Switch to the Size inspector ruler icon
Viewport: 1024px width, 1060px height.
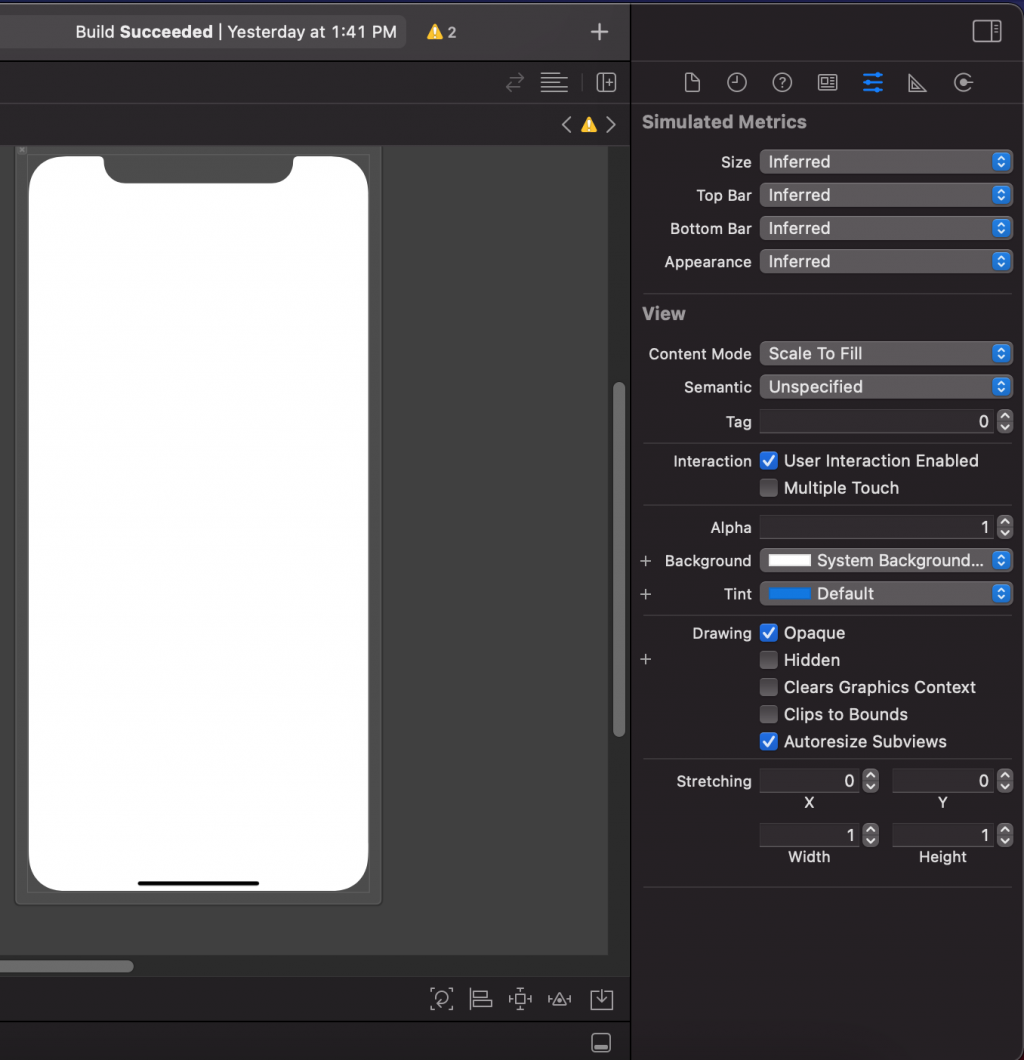coord(917,83)
